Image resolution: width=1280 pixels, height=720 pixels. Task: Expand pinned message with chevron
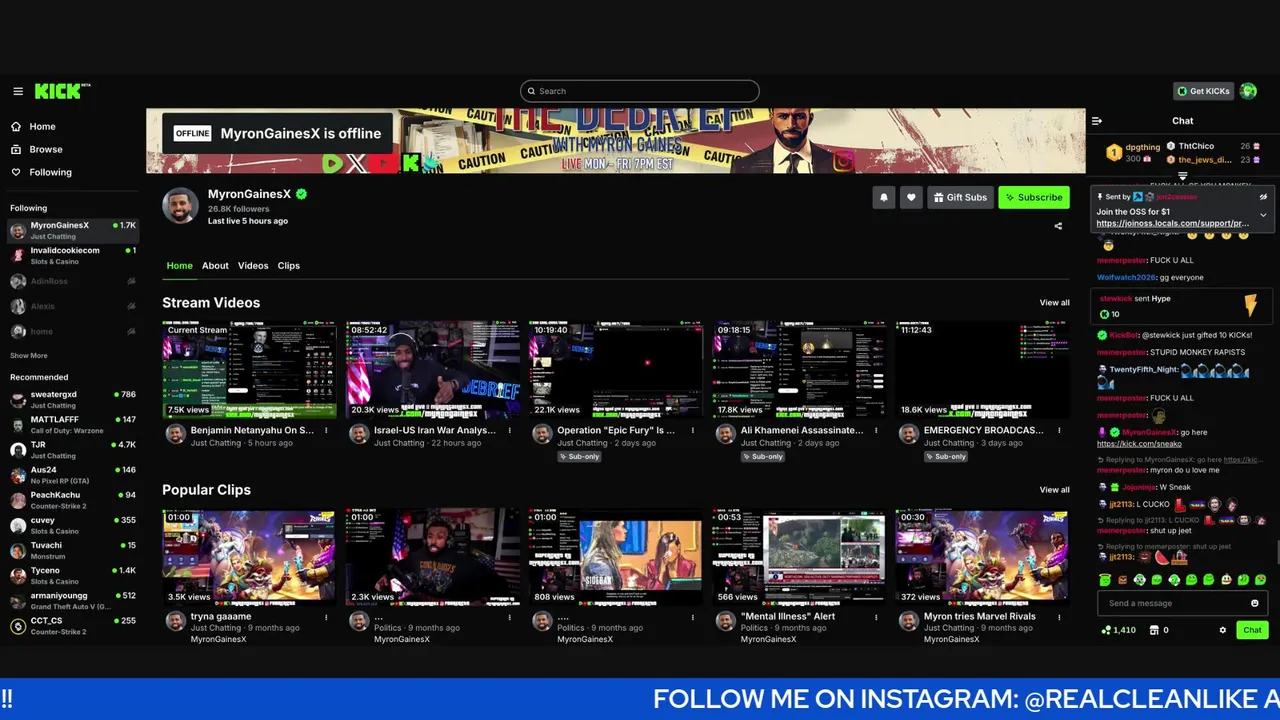(x=1263, y=215)
